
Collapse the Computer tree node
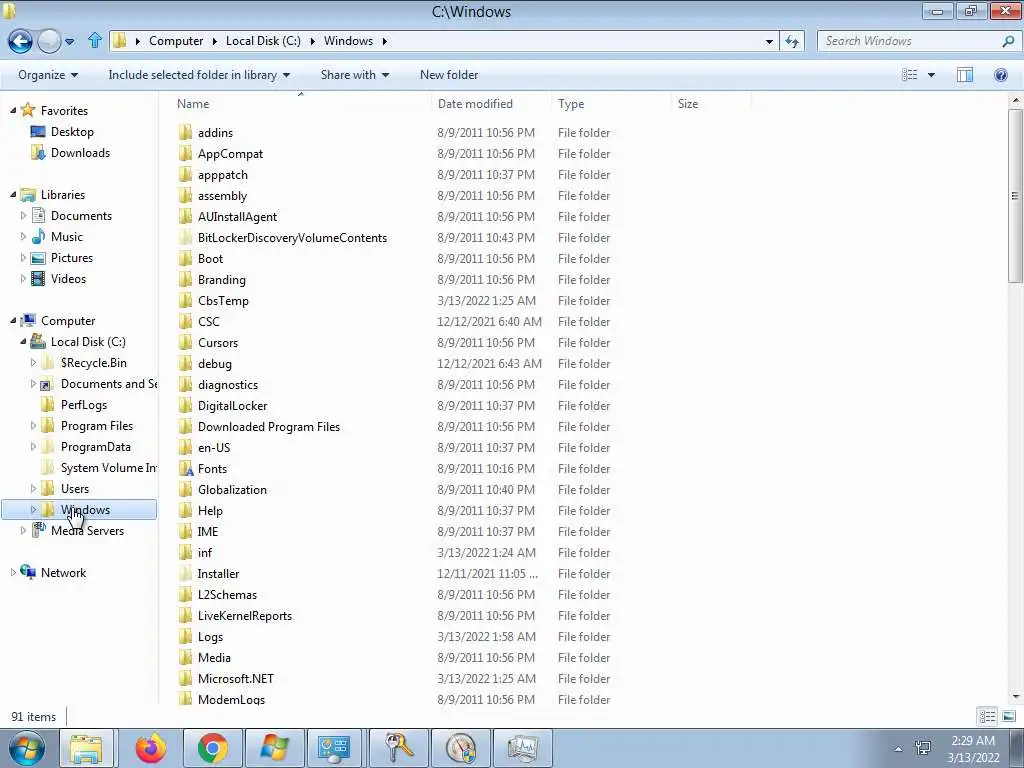(x=13, y=321)
